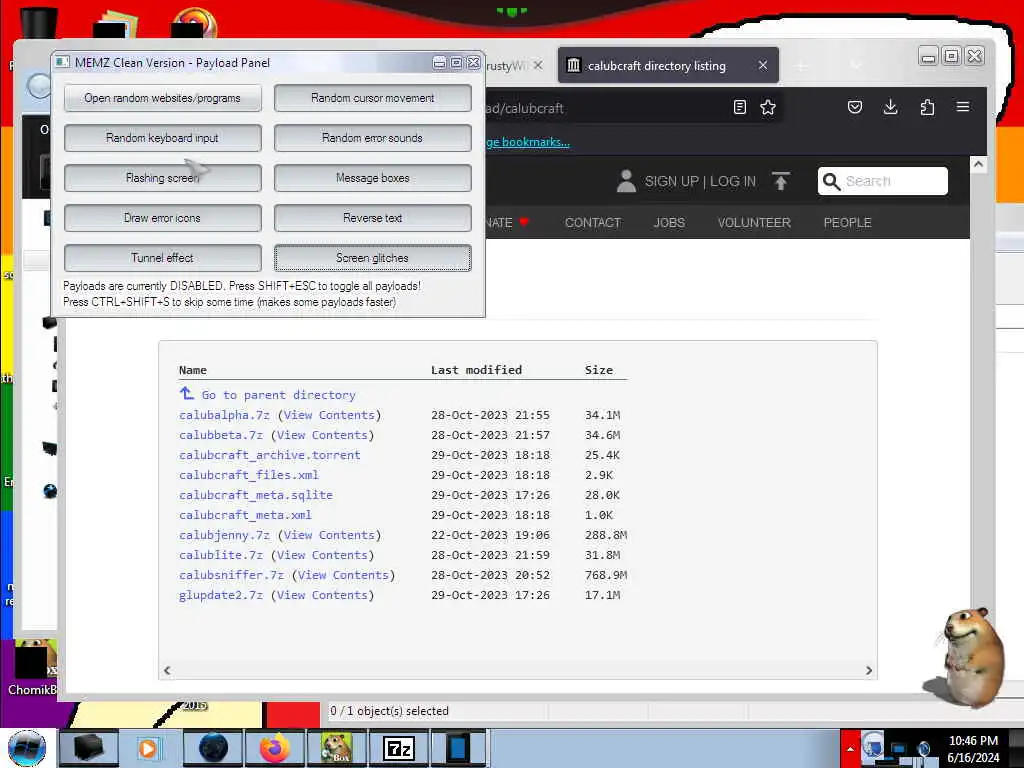Click SIGN UP | LOG IN

tap(700, 182)
